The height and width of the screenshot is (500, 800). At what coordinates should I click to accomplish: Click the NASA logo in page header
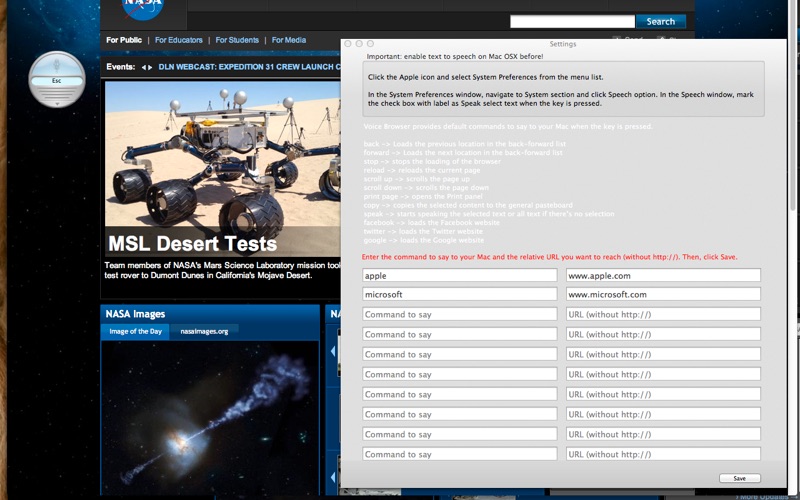(143, 8)
